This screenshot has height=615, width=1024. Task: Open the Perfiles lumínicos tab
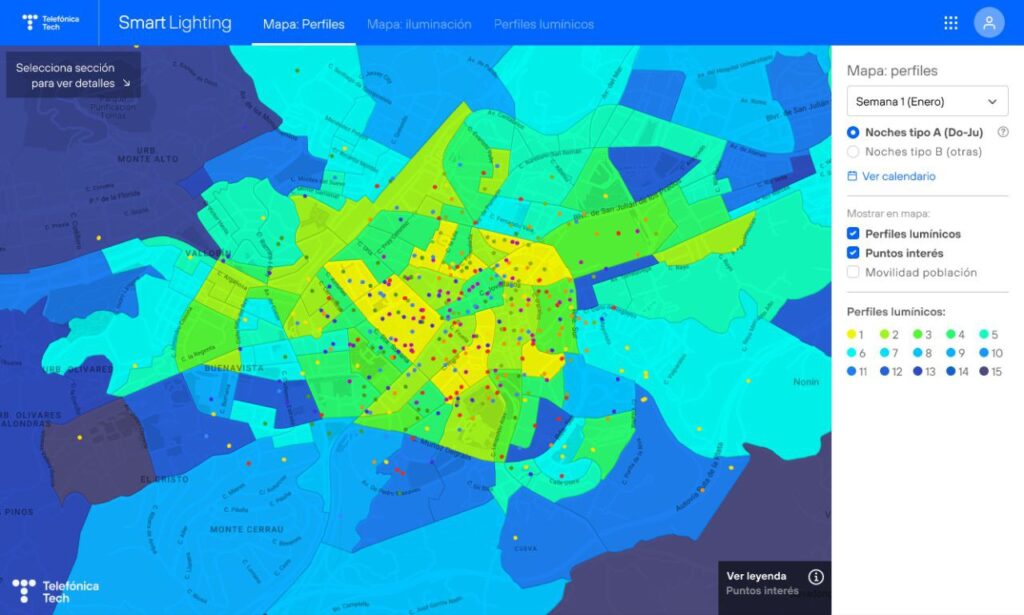click(543, 24)
